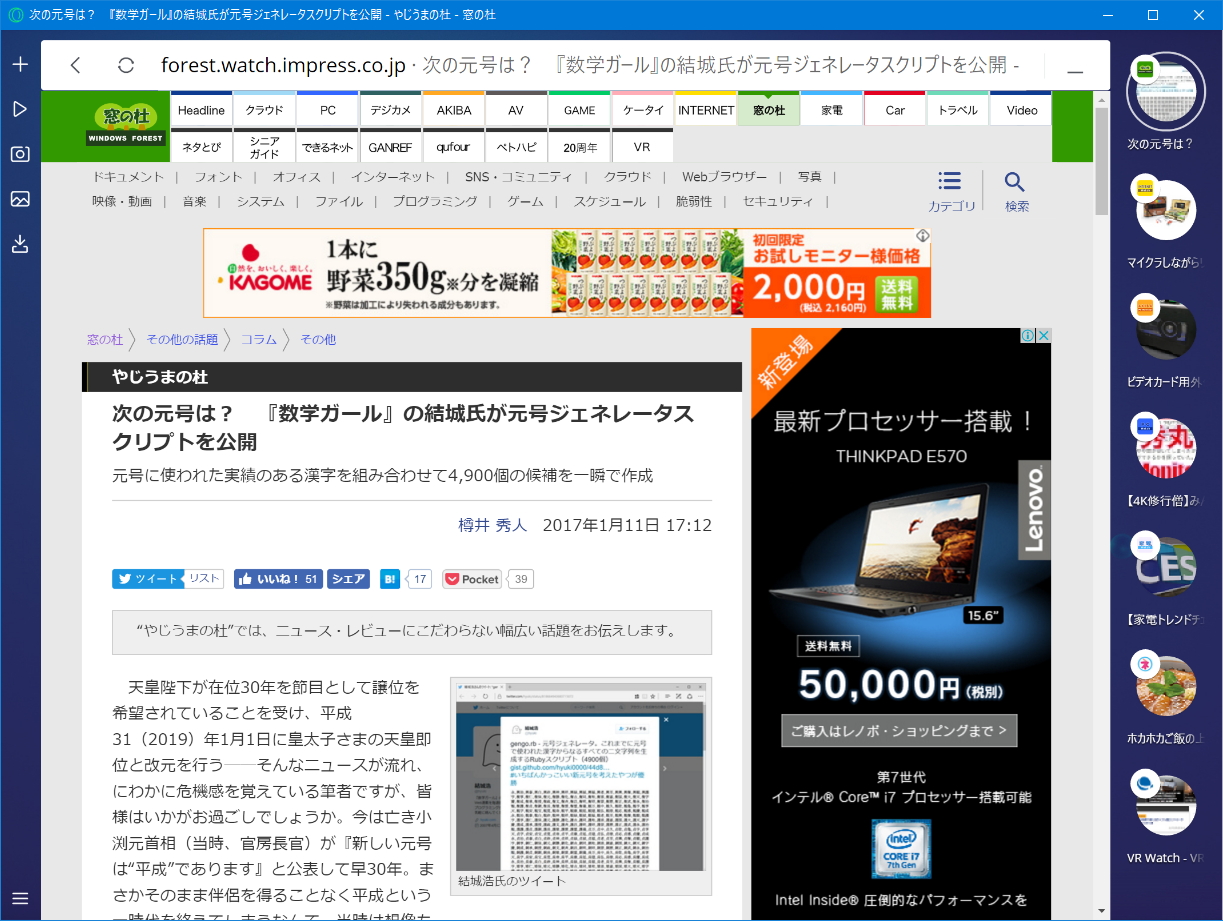This screenshot has width=1223, height=921.
Task: Open the screenshot capture tool in the sidebar
Action: click(19, 154)
